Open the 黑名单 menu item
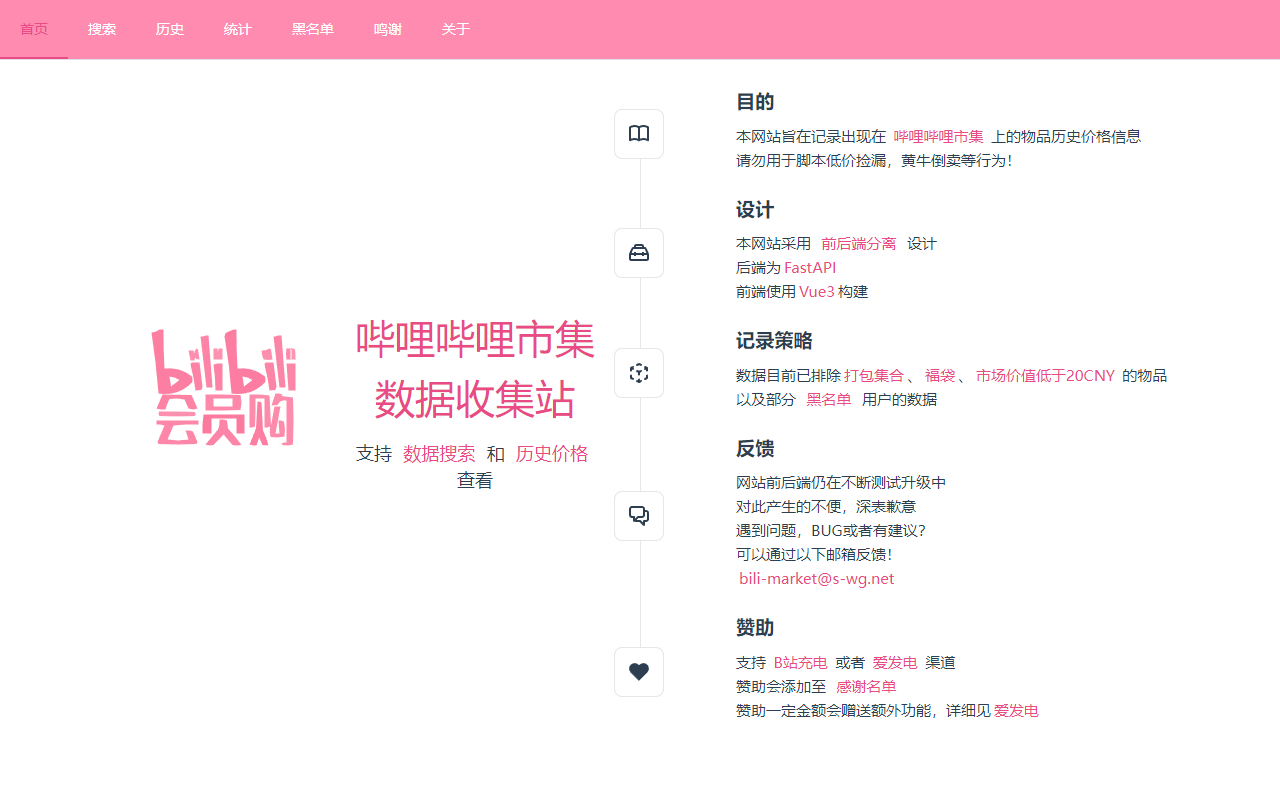Screen dimensions: 1280x800 click(313, 29)
